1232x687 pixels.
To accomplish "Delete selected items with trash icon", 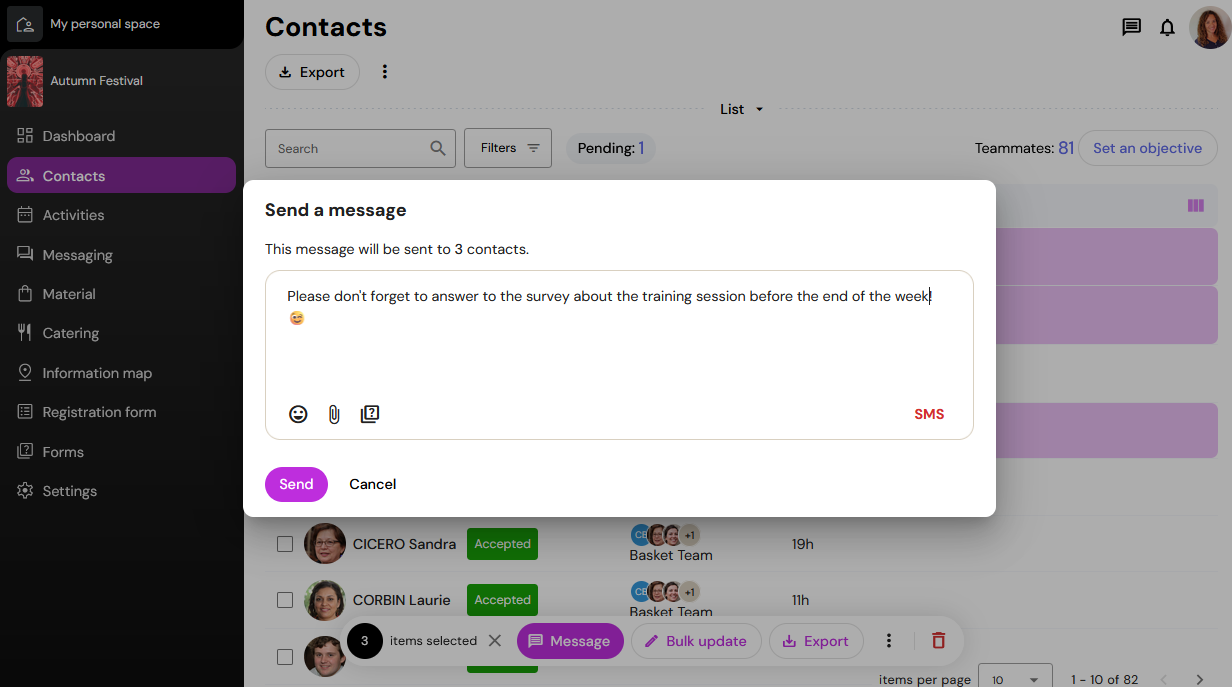I will tap(938, 641).
